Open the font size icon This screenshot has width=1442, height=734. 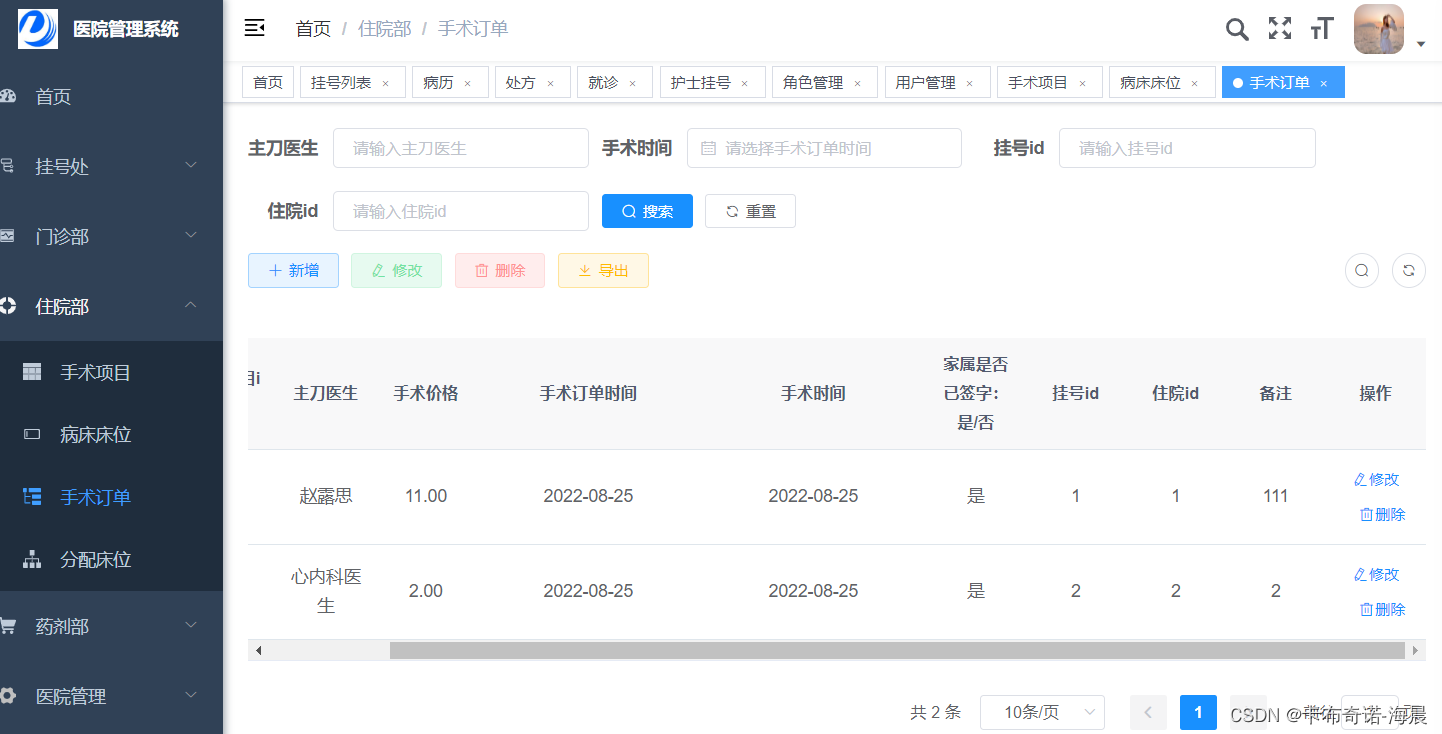1322,28
